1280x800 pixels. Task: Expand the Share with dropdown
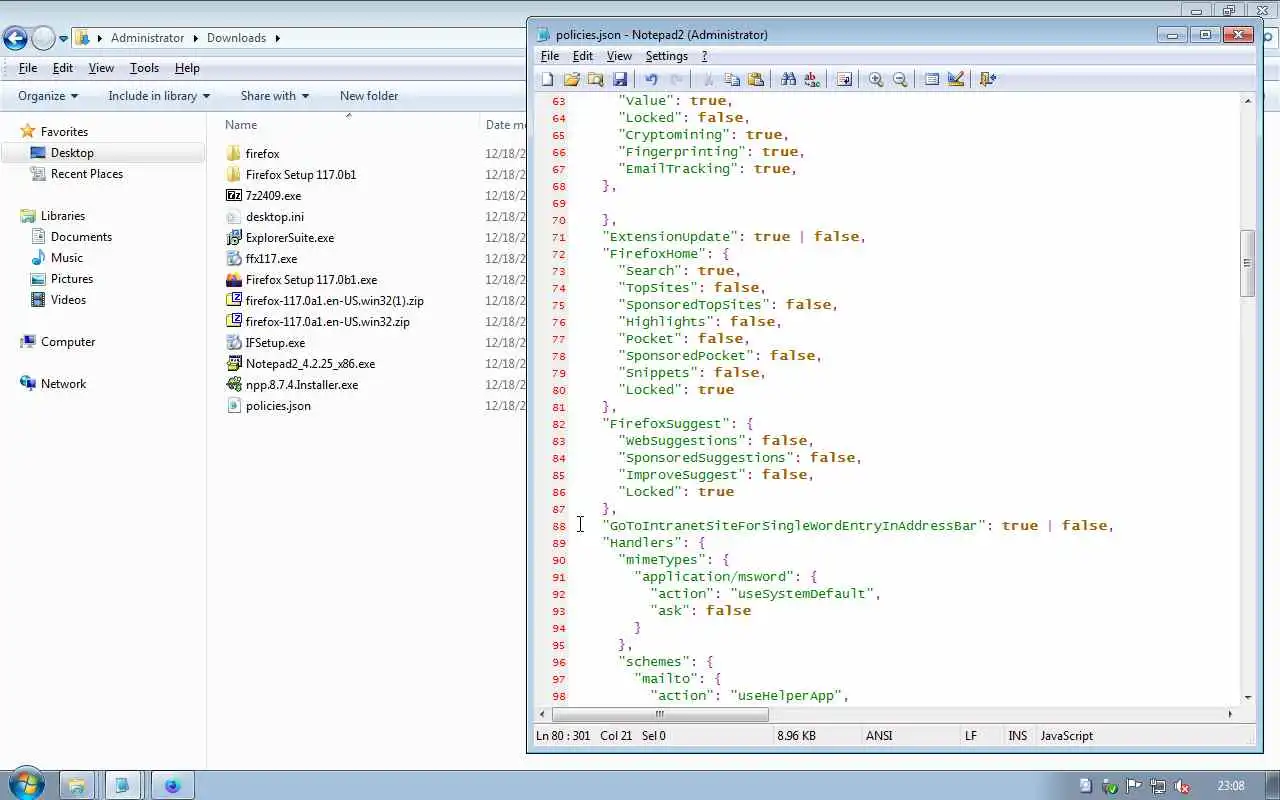pos(274,96)
